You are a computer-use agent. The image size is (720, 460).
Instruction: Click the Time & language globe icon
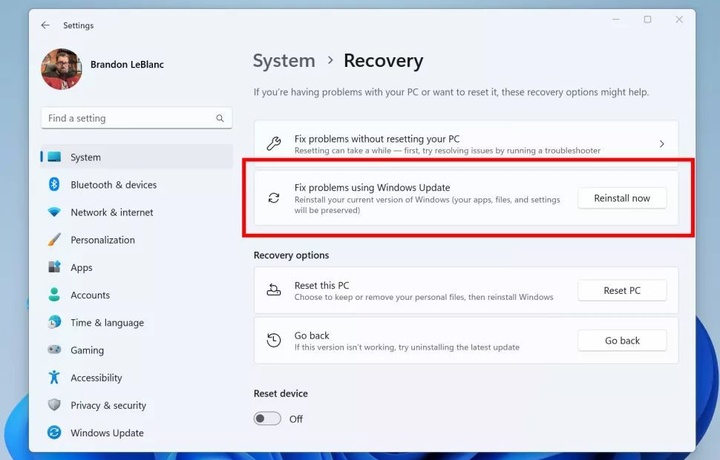[x=54, y=322]
